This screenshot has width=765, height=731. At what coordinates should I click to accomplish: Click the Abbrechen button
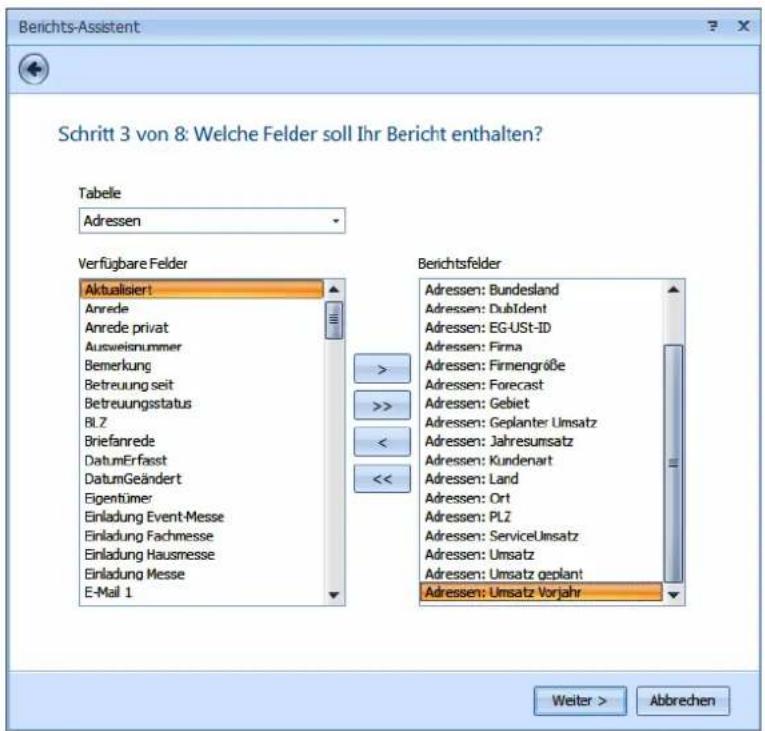(683, 701)
